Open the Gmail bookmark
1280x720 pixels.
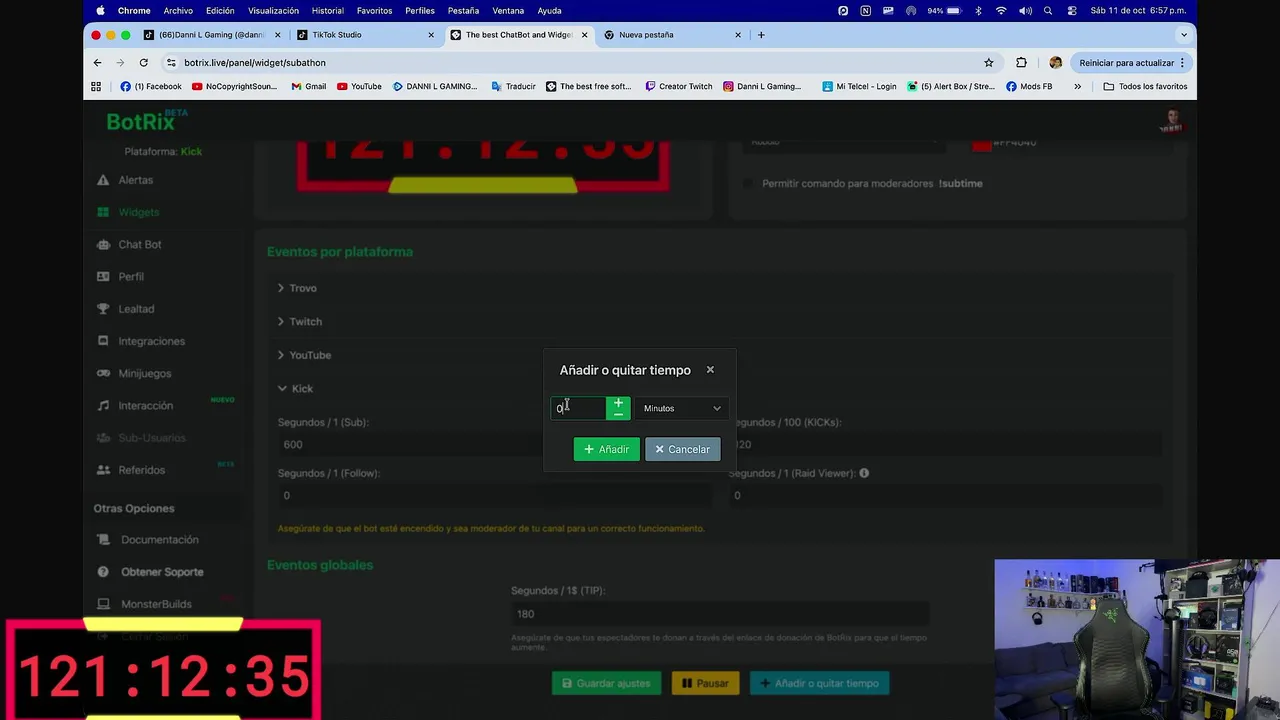(x=309, y=86)
